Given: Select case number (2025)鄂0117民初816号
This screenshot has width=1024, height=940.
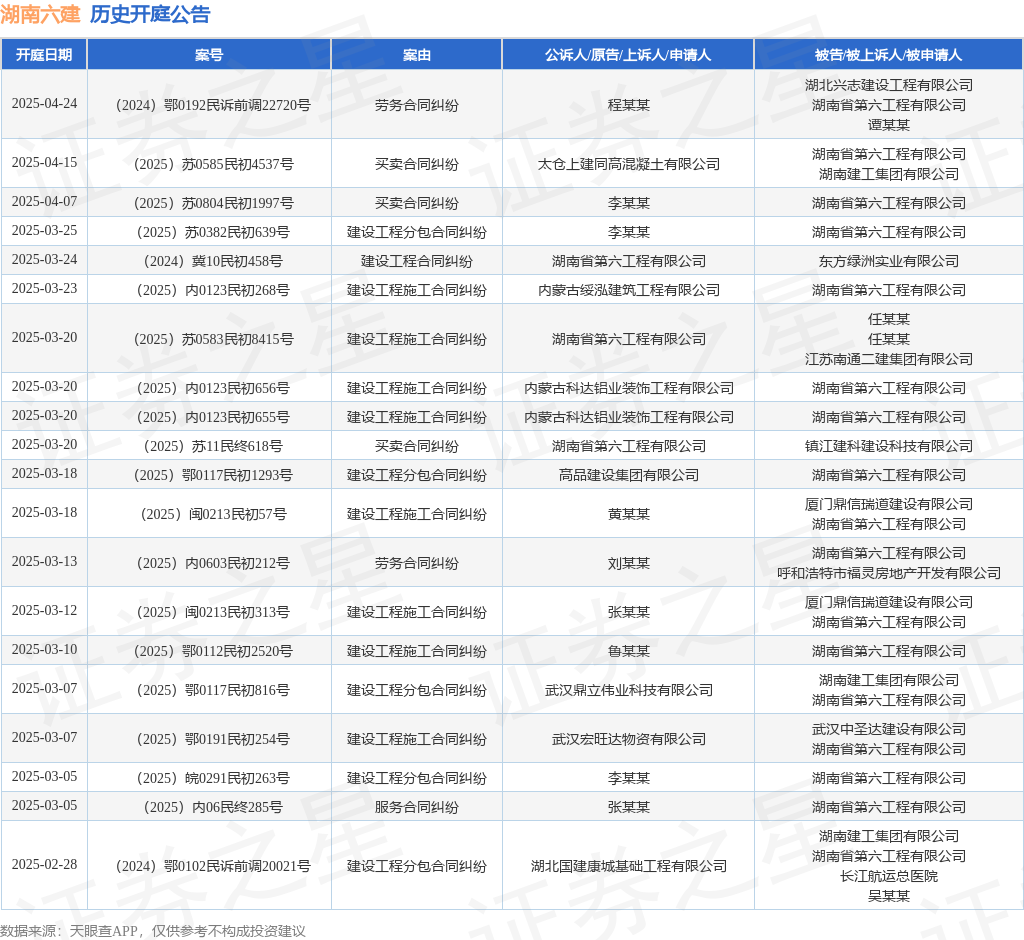Looking at the screenshot, I should pos(213,690).
